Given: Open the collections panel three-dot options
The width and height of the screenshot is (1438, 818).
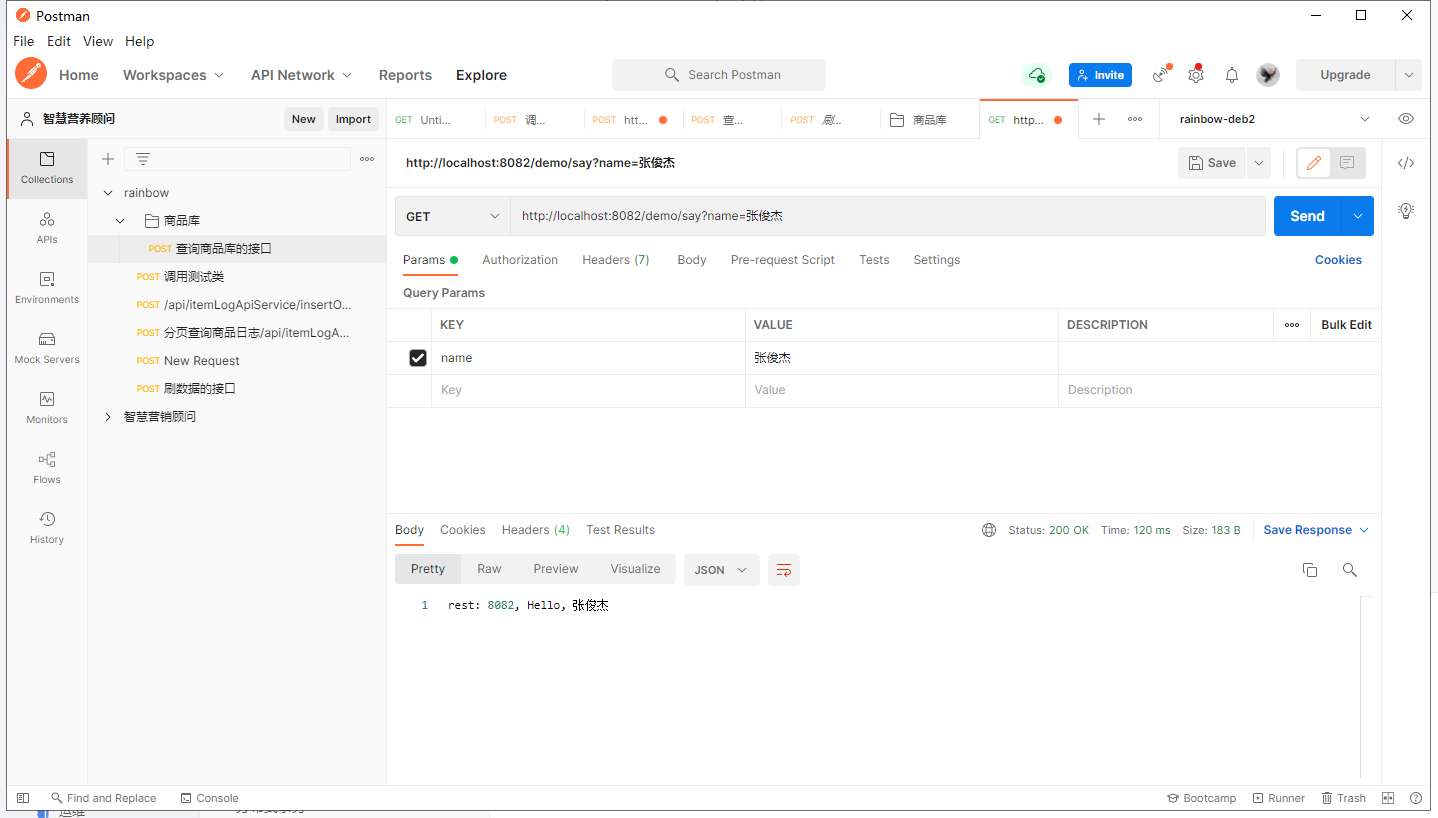Looking at the screenshot, I should click(x=367, y=159).
